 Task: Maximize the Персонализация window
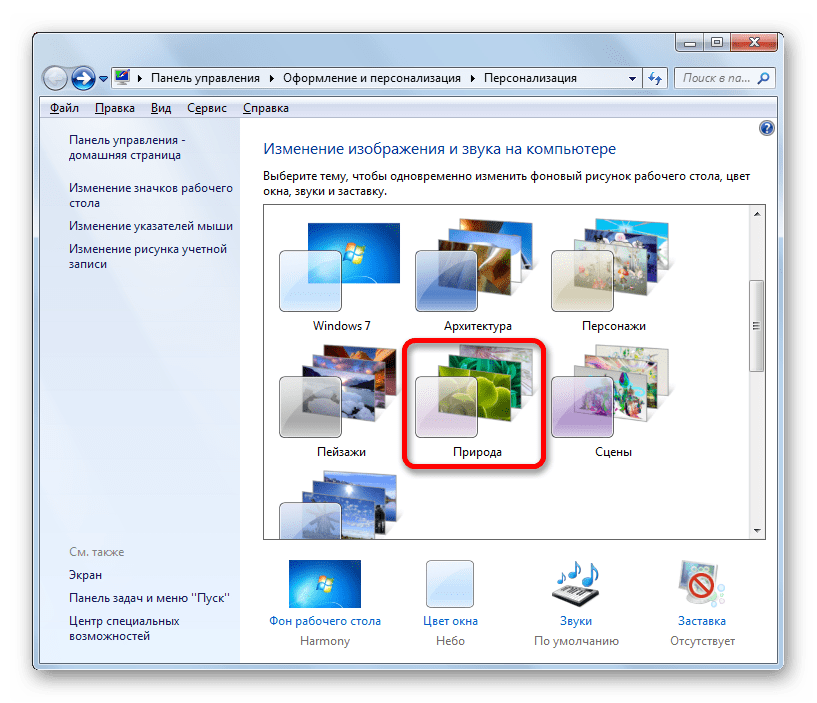(x=717, y=43)
